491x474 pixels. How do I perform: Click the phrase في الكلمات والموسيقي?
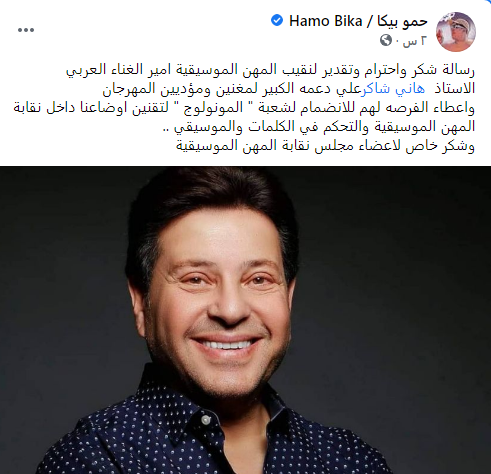pos(235,127)
